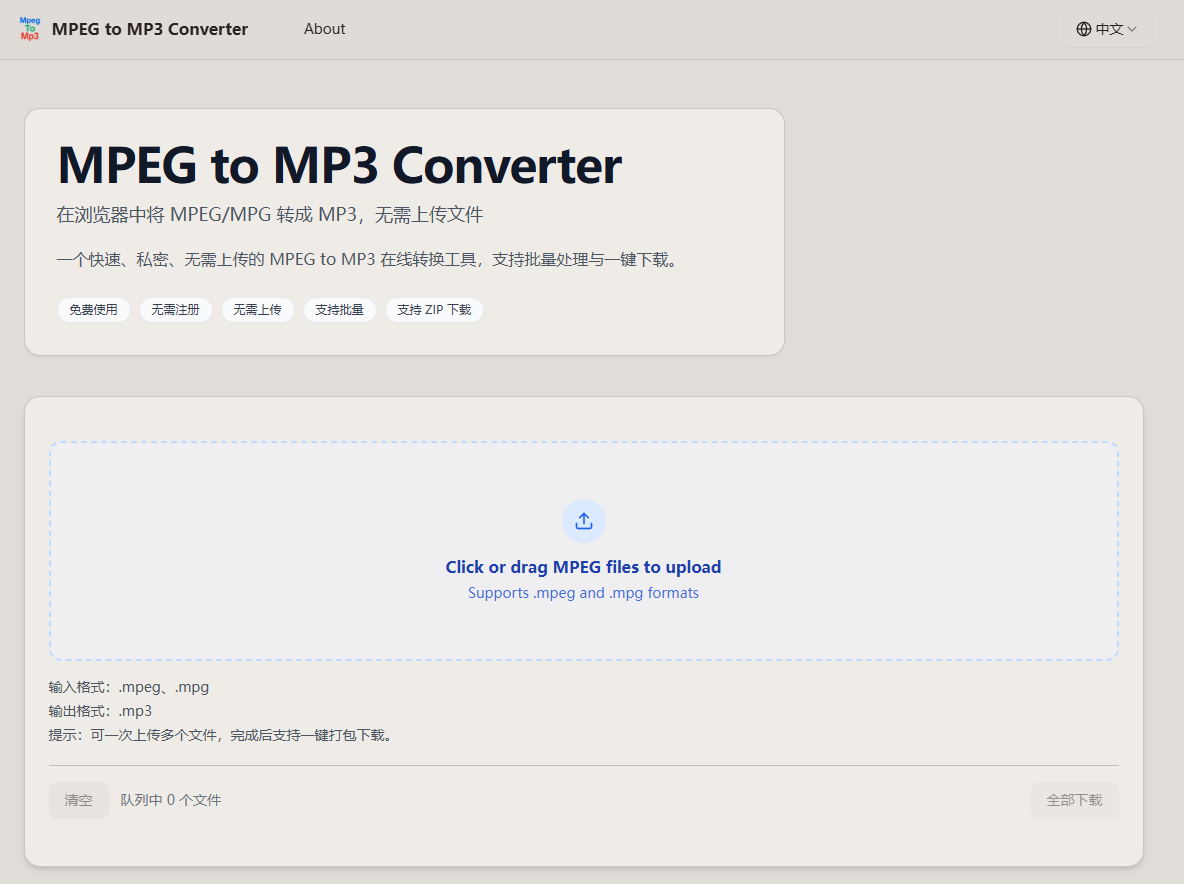Select the 支持 ZIP 下载 tag
The image size is (1184, 884).
[x=434, y=310]
